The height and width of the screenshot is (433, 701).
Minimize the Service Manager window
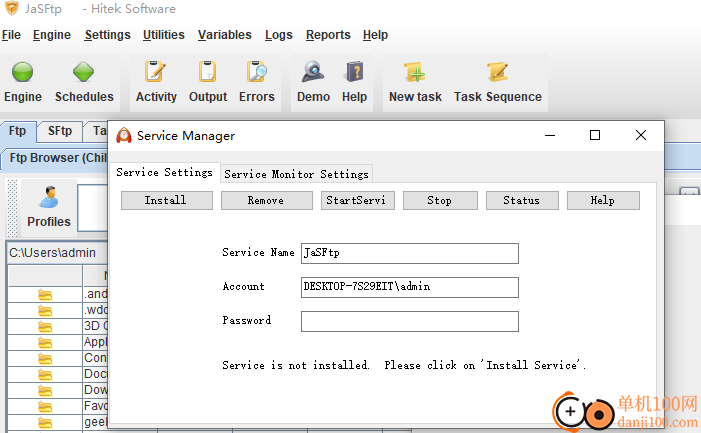(x=550, y=135)
